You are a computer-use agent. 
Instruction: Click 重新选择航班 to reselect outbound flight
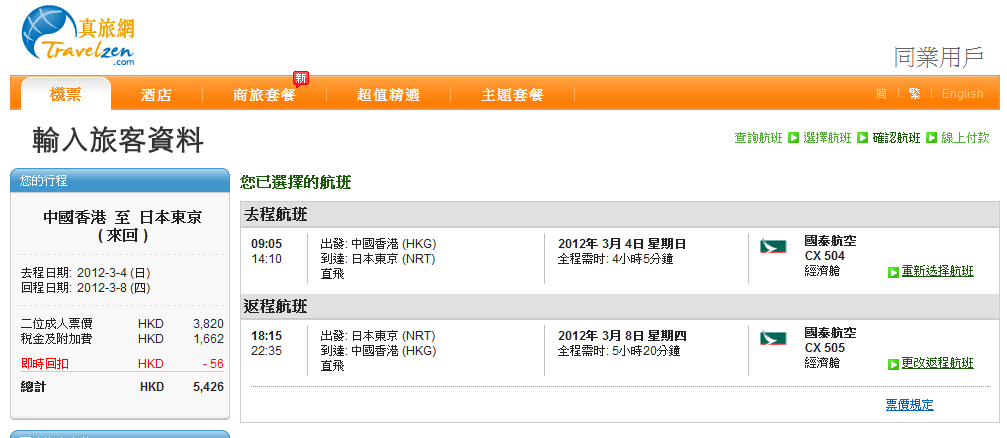937,271
